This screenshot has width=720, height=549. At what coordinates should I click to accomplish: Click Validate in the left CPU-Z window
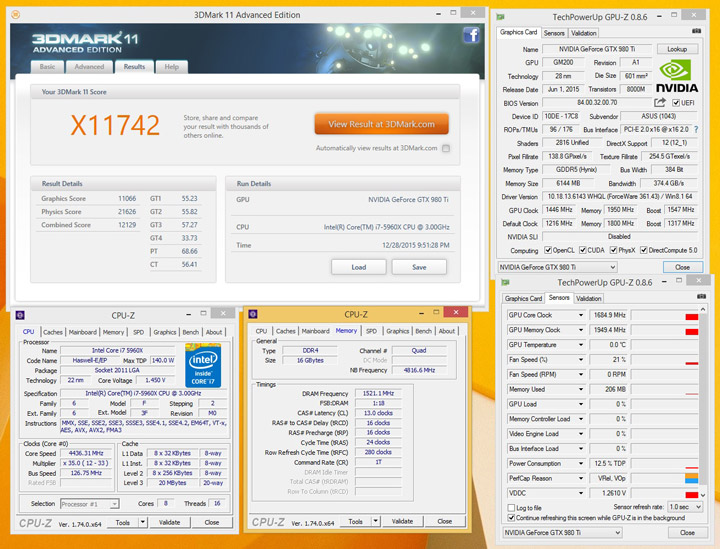(x=169, y=522)
